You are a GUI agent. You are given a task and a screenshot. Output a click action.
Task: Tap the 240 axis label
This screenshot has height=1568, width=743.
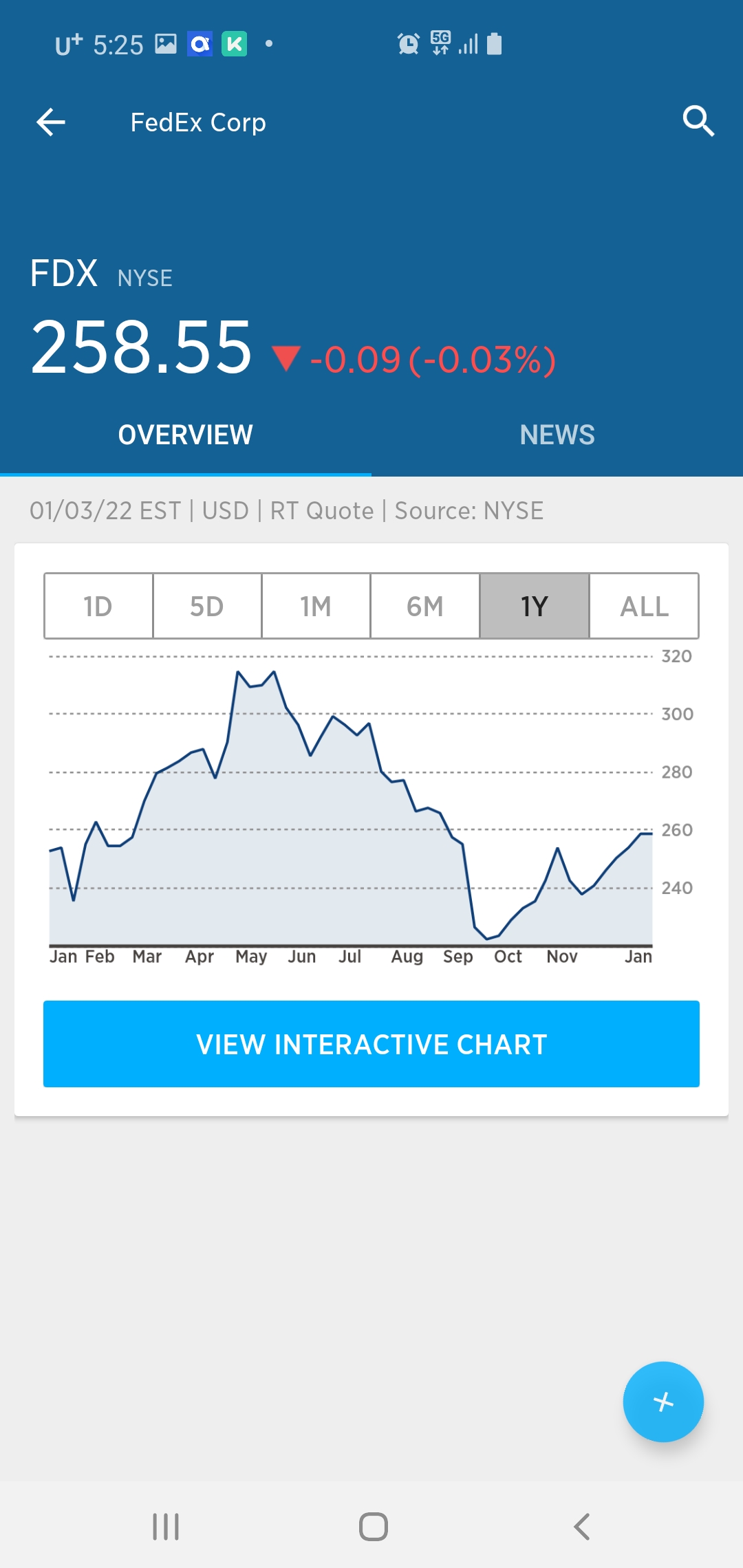(x=677, y=888)
